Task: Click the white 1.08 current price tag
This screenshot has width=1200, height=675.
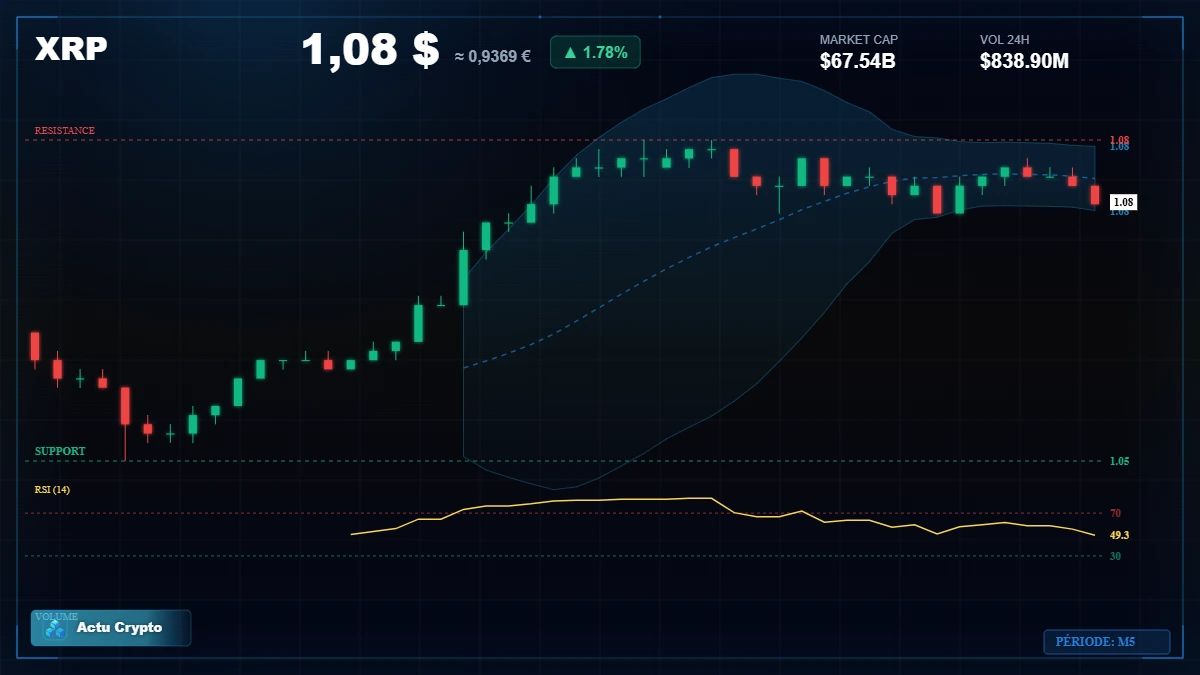Action: (1123, 202)
